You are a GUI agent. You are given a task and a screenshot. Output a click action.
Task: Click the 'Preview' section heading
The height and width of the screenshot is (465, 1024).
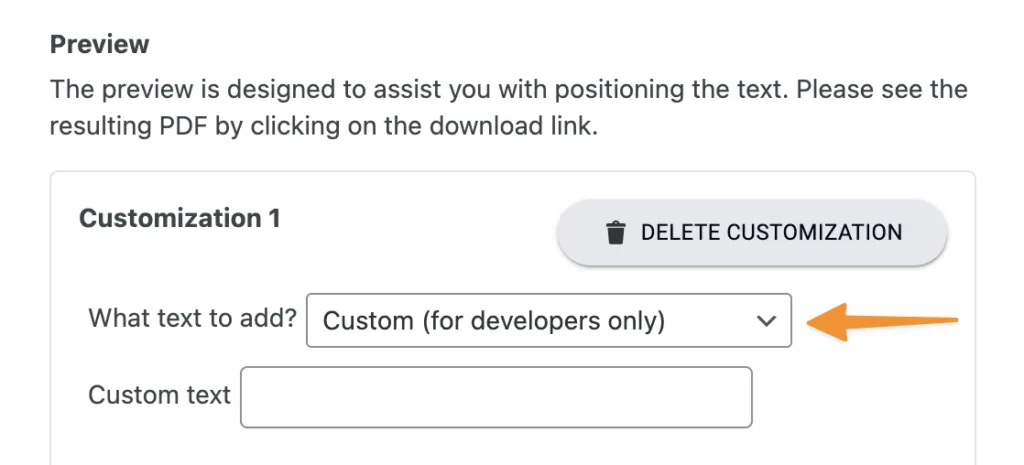100,44
